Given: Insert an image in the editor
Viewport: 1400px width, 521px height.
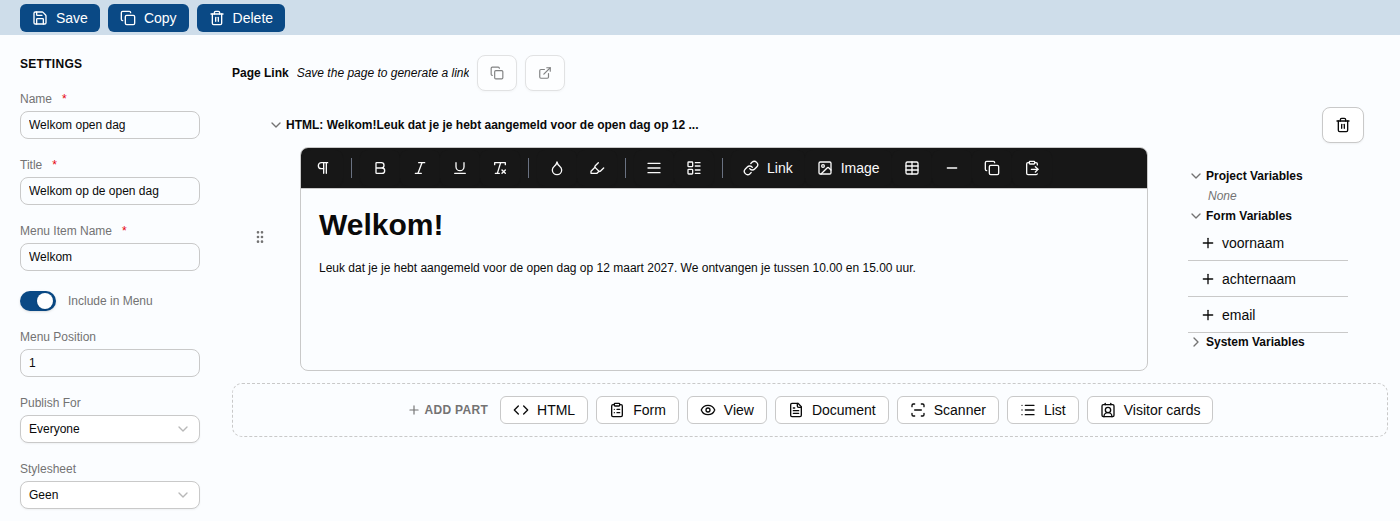Looking at the screenshot, I should (848, 168).
